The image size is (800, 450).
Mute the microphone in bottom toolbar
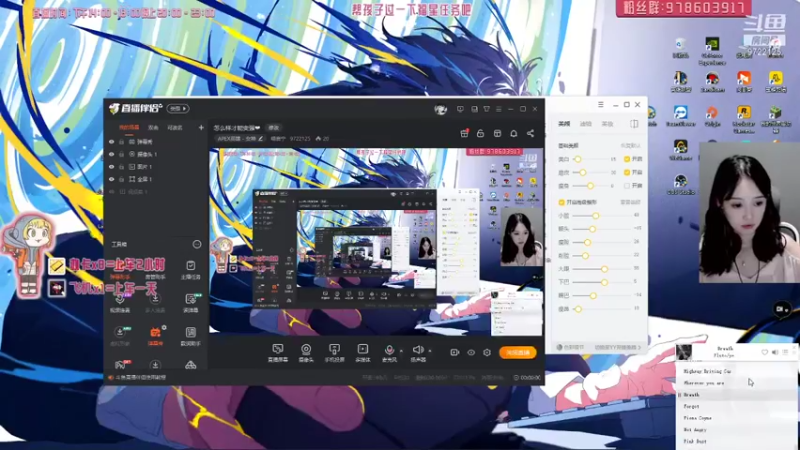point(389,349)
